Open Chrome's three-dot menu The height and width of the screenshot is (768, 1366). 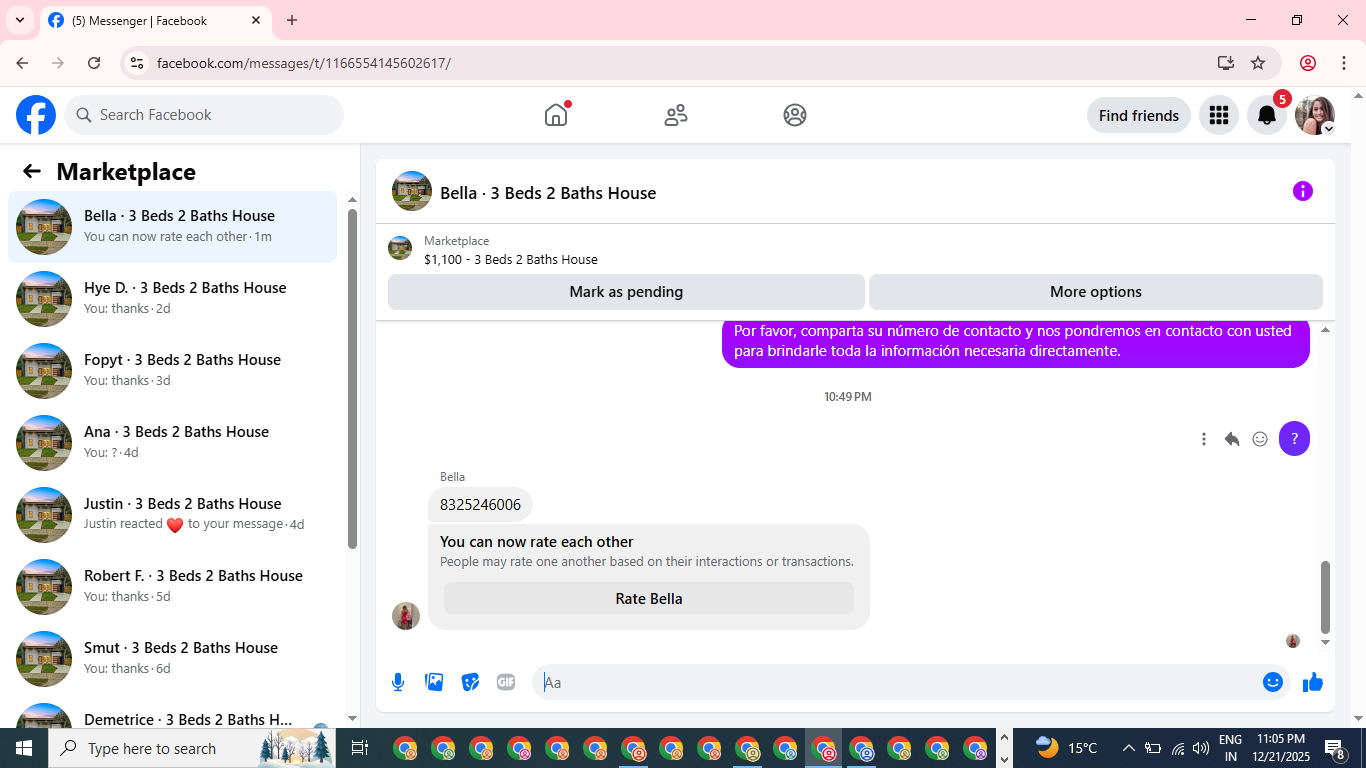(x=1344, y=63)
